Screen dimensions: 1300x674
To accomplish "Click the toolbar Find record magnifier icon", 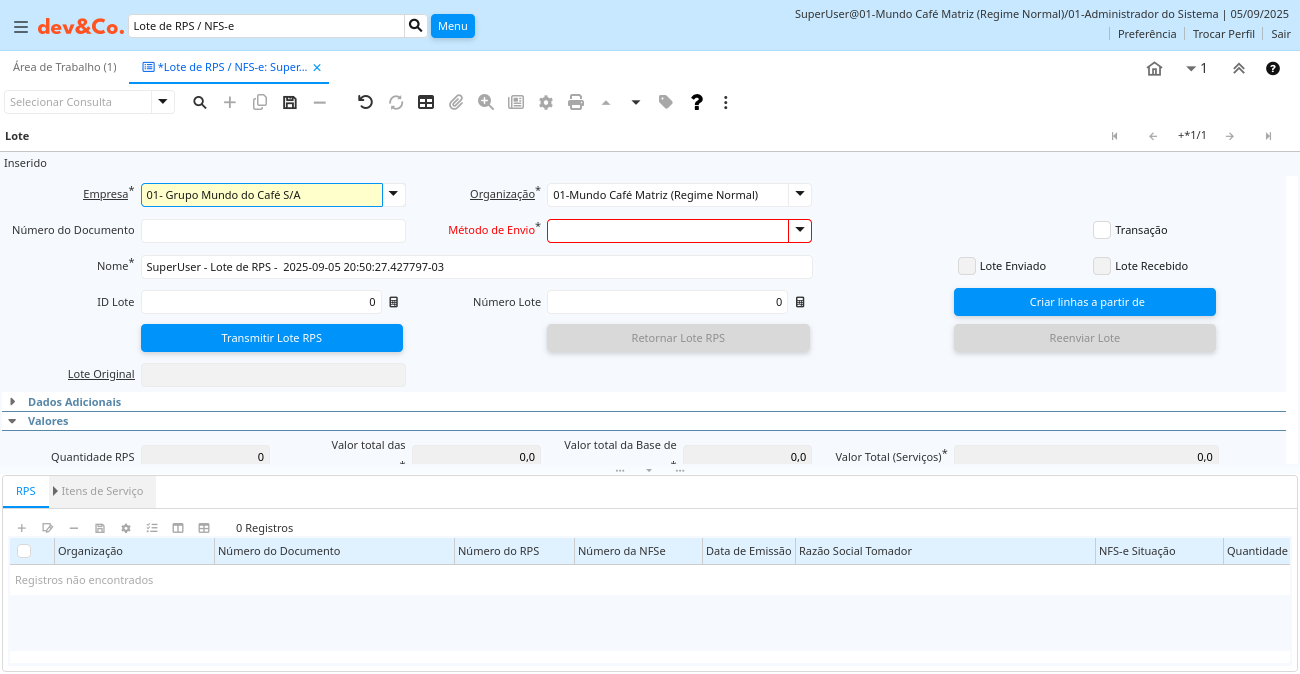I will [200, 102].
